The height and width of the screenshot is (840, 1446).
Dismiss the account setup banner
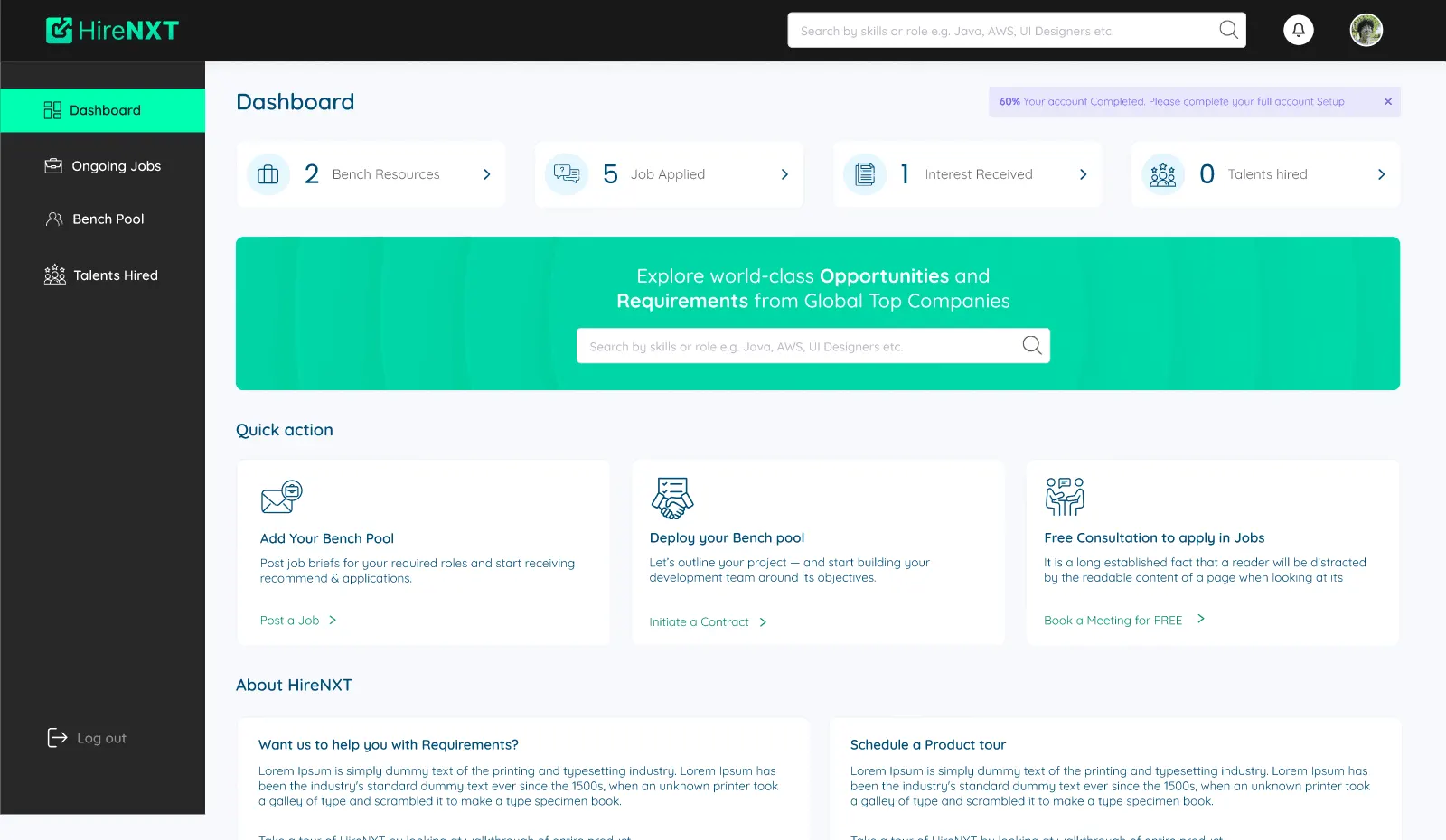point(1387,101)
